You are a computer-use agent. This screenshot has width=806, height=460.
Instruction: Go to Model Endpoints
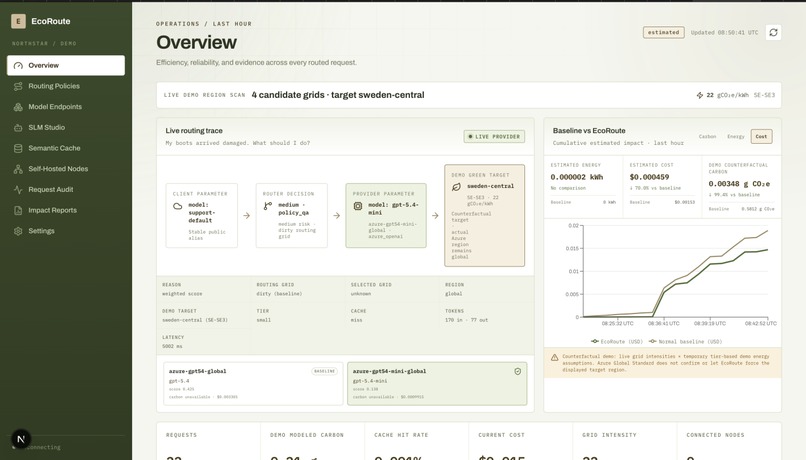tap(66, 106)
